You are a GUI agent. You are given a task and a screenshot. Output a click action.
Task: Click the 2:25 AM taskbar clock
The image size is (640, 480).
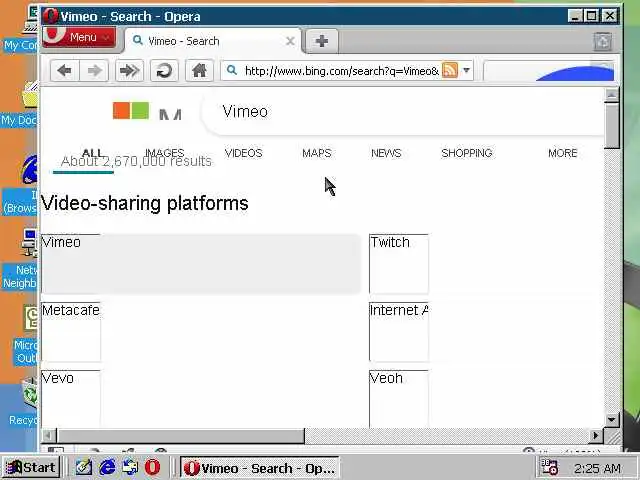tap(597, 468)
